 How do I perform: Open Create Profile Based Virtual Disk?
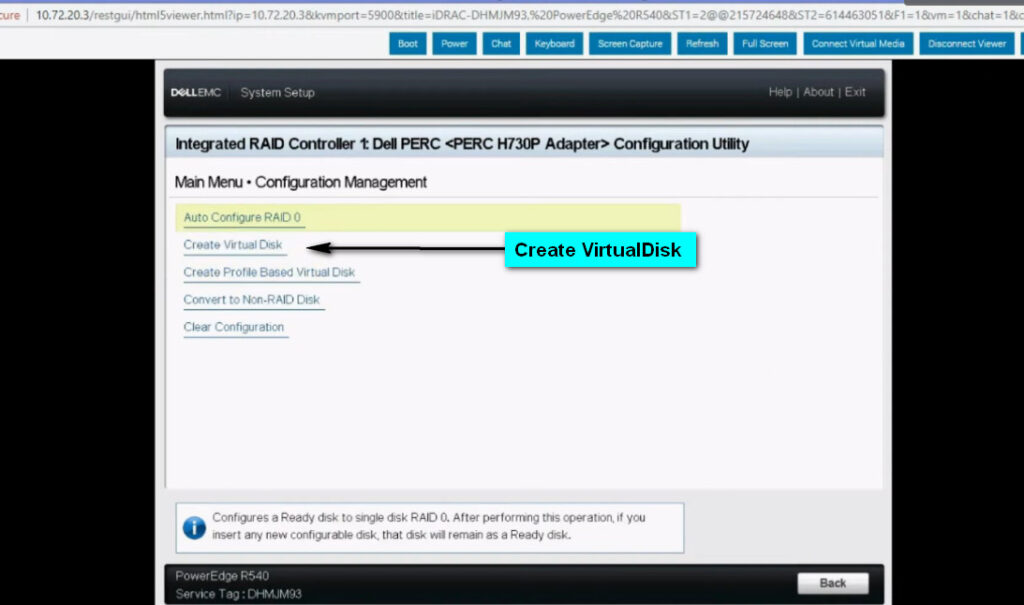[x=269, y=272]
